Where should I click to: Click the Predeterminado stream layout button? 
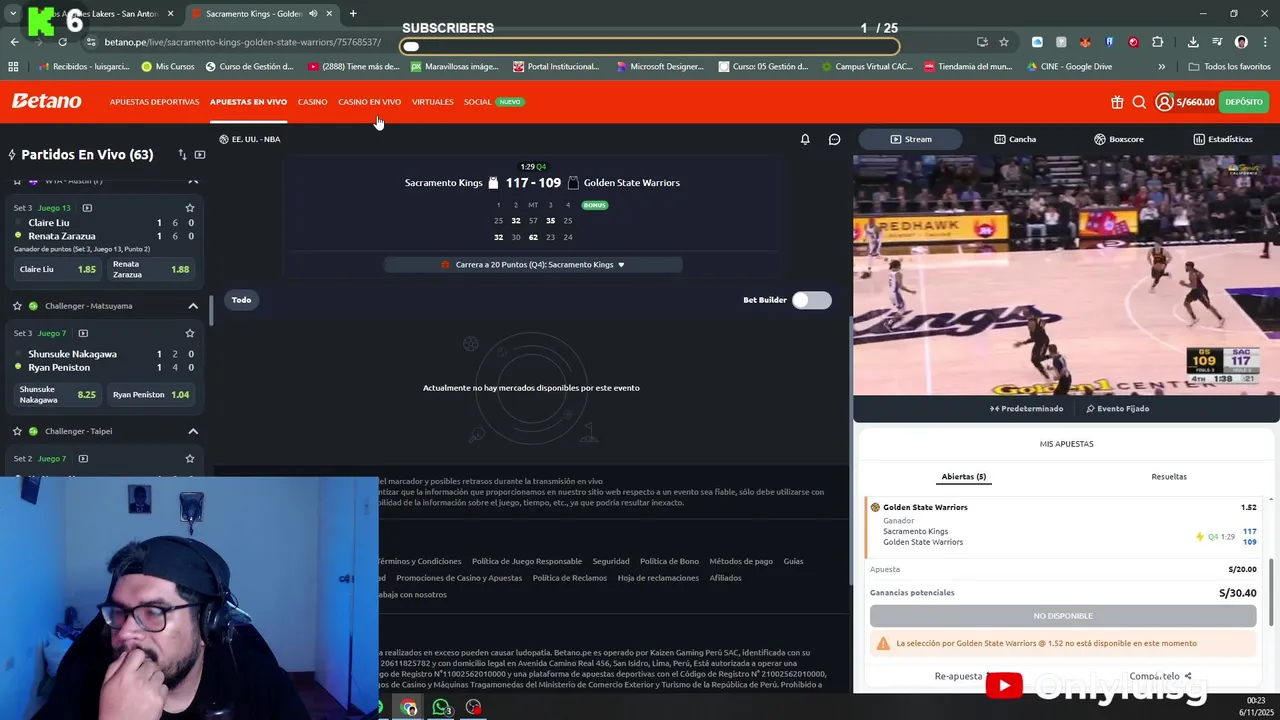click(x=1027, y=409)
